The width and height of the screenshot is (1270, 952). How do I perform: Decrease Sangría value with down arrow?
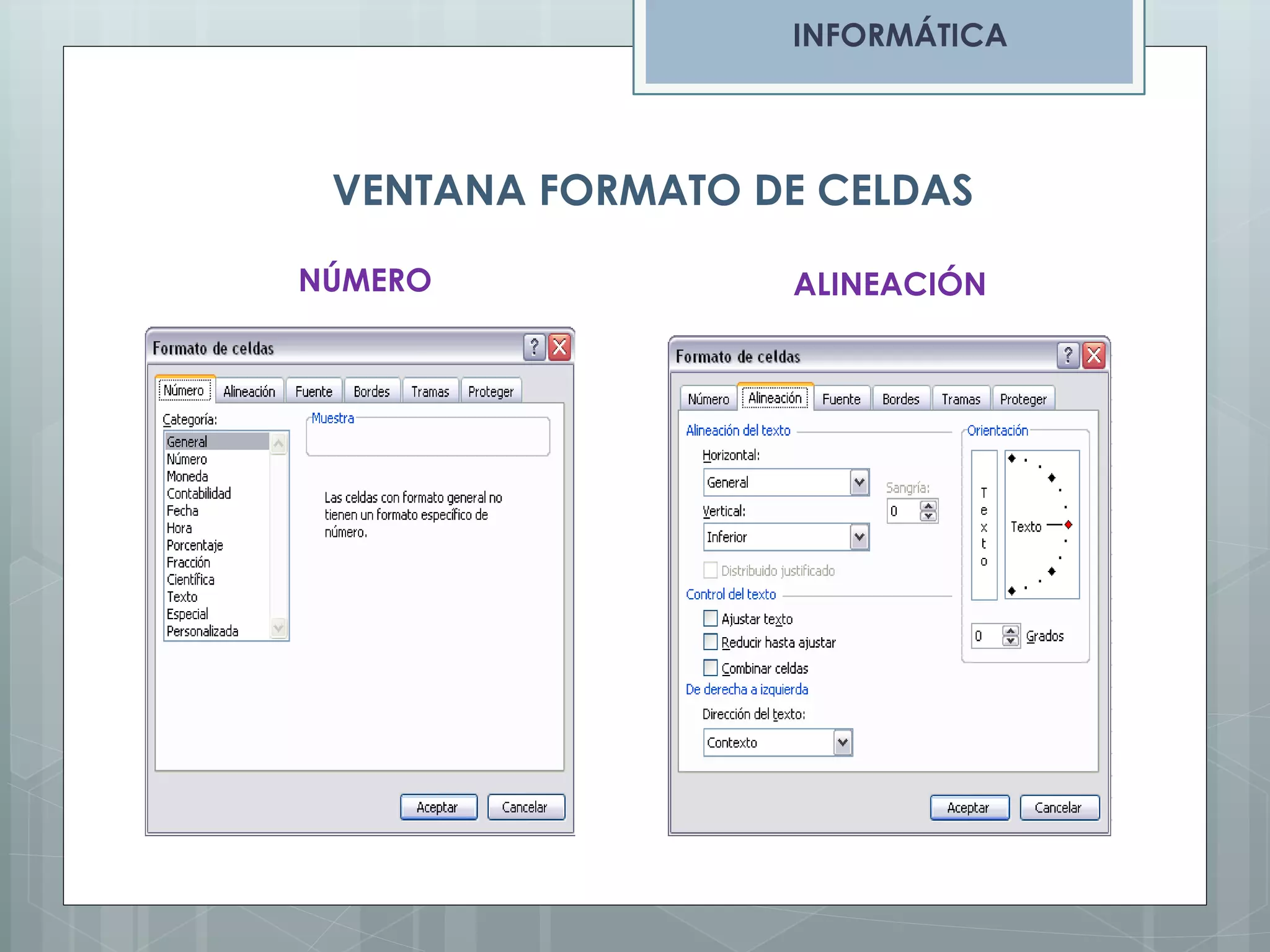pos(928,516)
